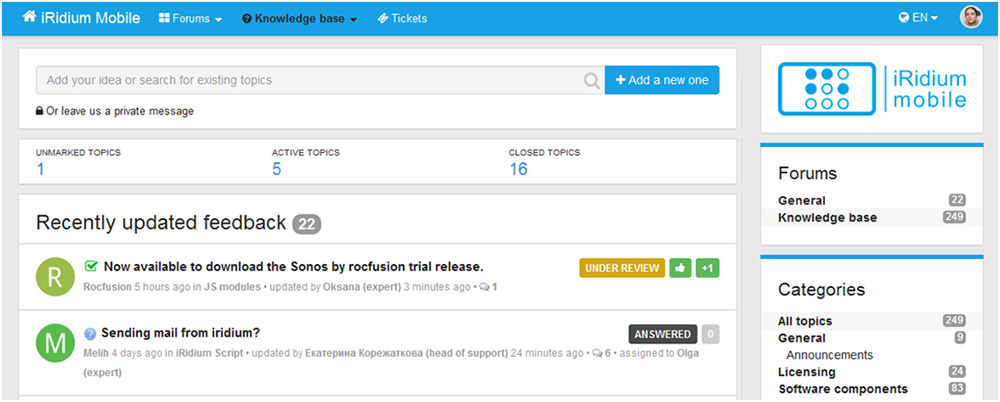Click the search magnifier icon
This screenshot has width=1000, height=402.
(592, 80)
